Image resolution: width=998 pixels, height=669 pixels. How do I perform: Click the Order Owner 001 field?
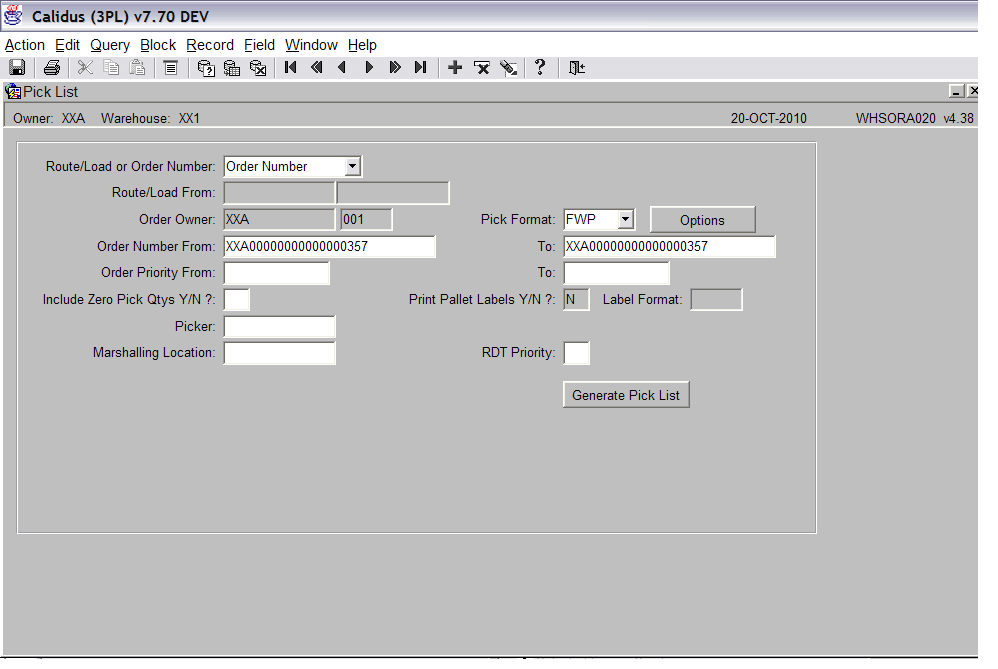(367, 220)
